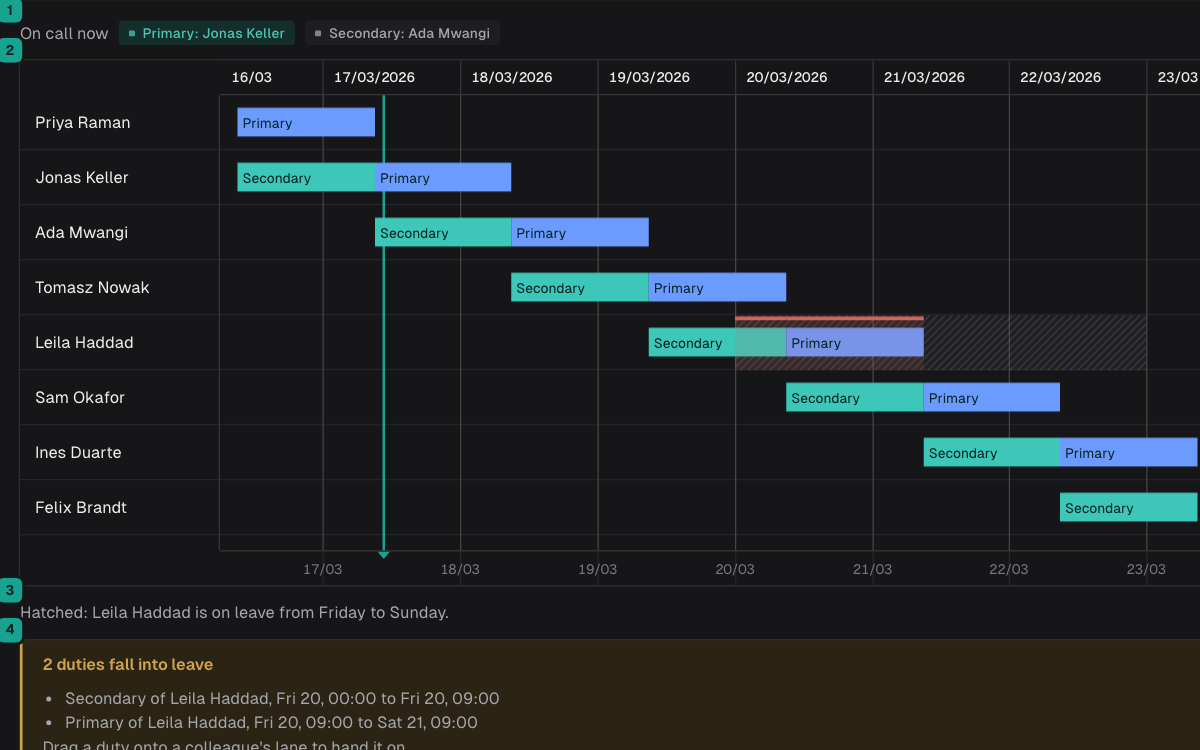Viewport: 1200px width, 750px height.
Task: Click the 20/03 tick label on bottom axis
Action: tap(735, 569)
